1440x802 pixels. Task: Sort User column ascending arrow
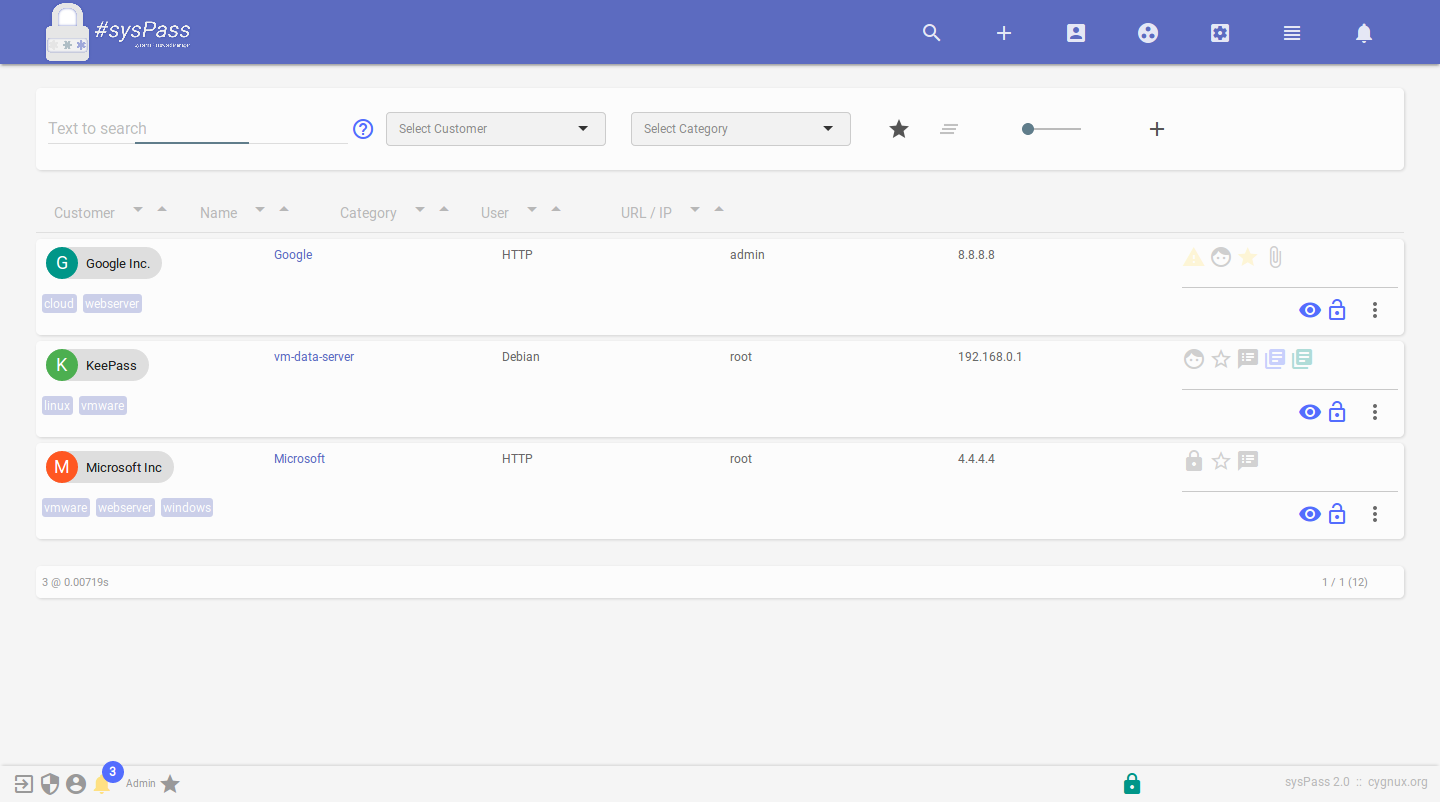coord(556,209)
